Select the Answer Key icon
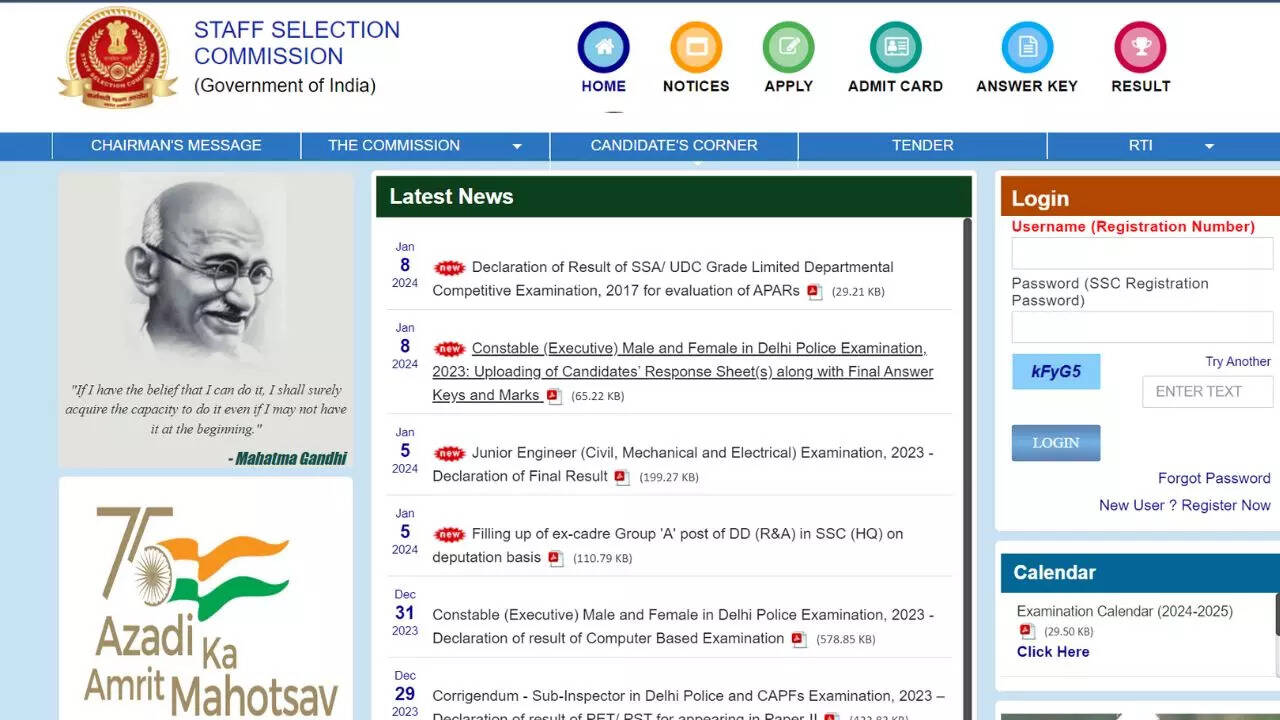1280x720 pixels. (1027, 47)
